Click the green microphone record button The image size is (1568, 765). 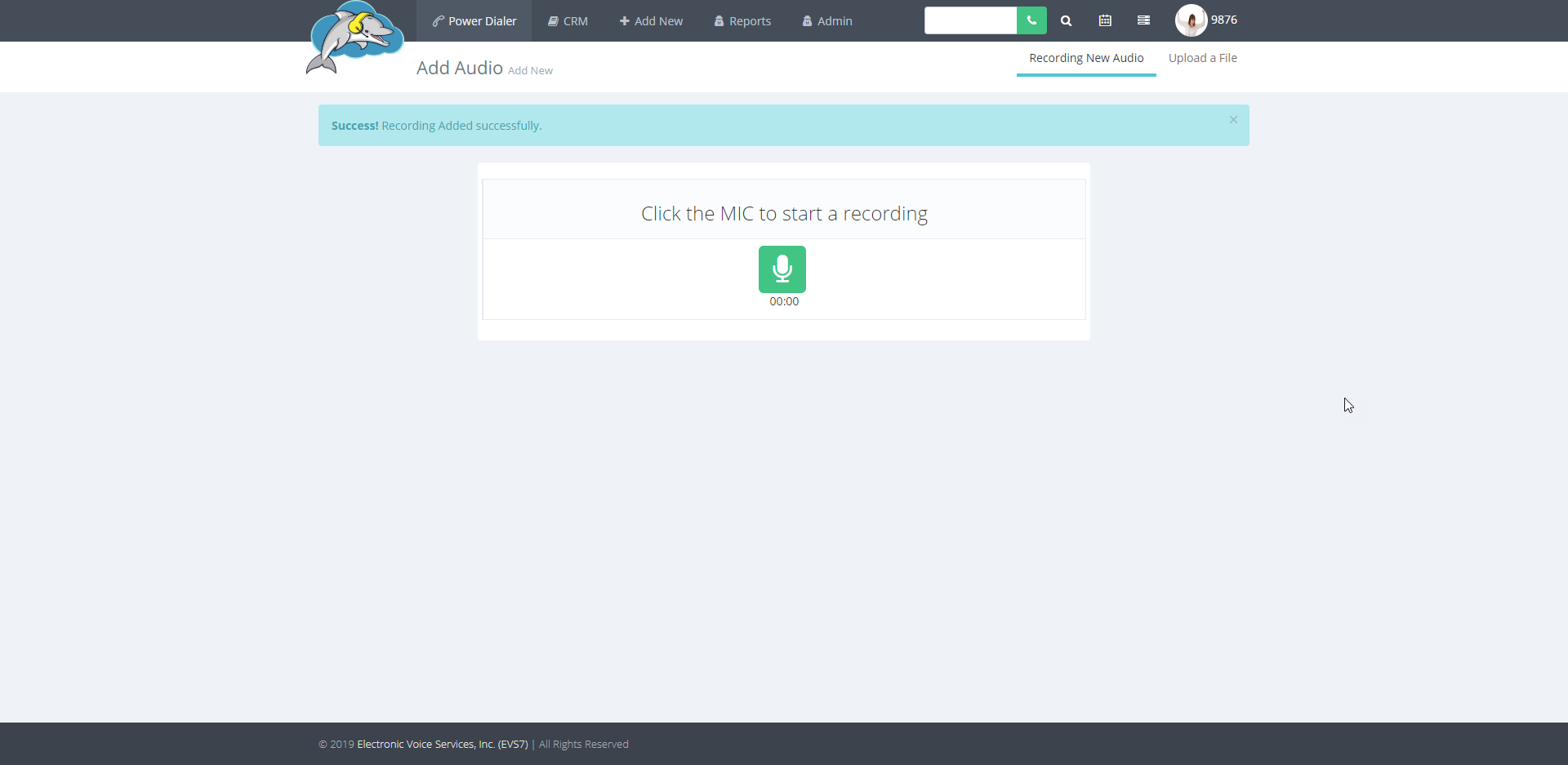pos(782,269)
